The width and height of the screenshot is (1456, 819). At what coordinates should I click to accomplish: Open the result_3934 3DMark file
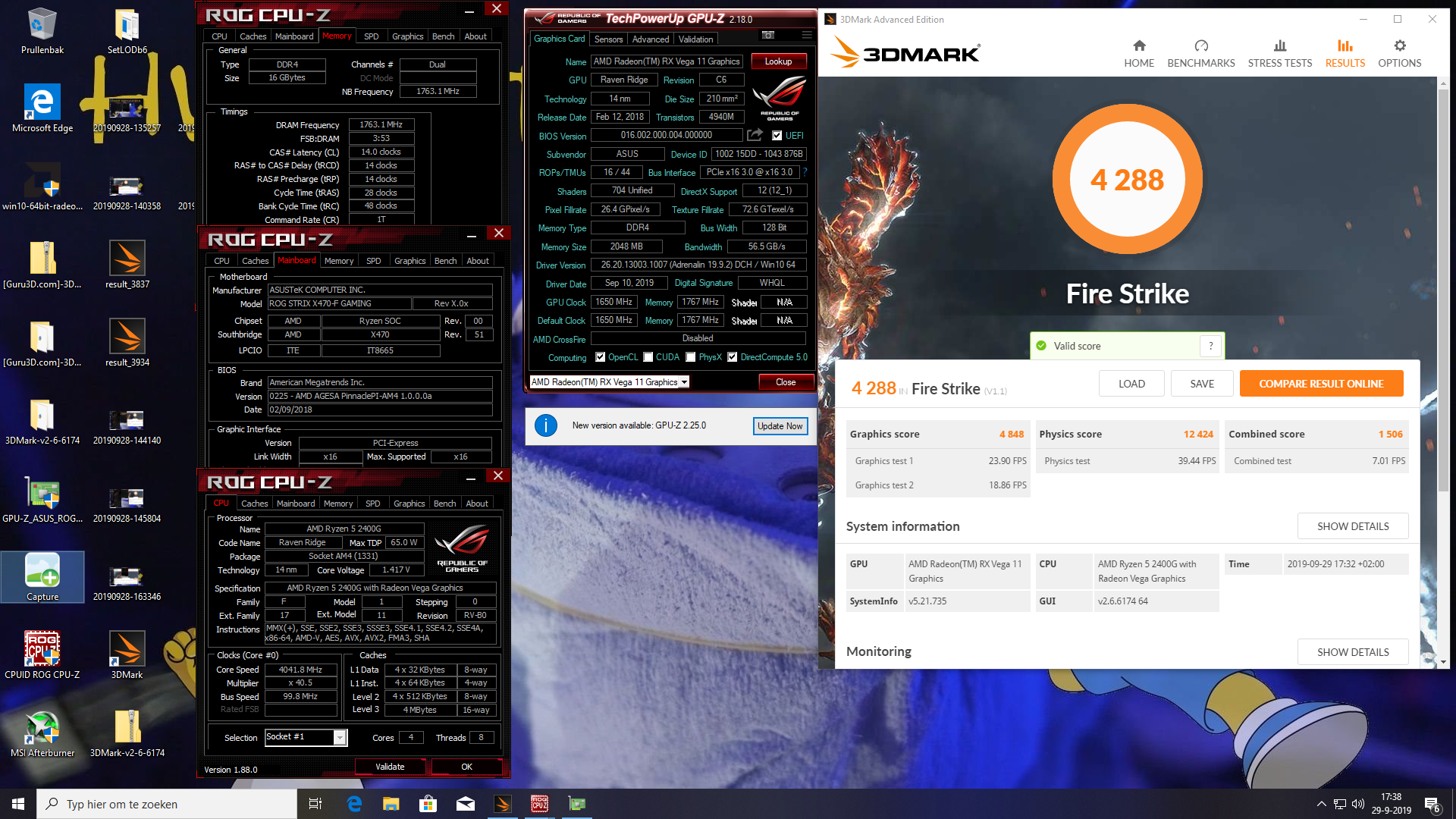tap(127, 342)
